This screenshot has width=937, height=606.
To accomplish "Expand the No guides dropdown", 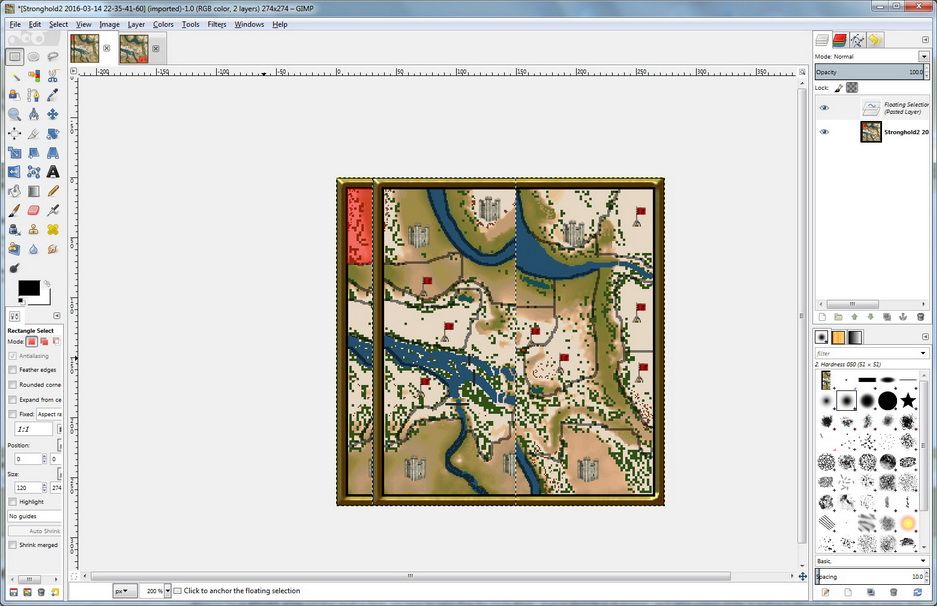I will 33,516.
